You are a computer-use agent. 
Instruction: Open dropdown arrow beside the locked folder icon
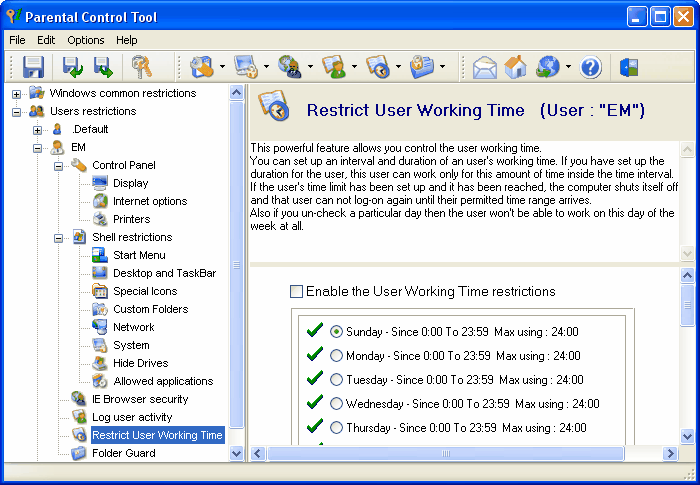pos(442,67)
